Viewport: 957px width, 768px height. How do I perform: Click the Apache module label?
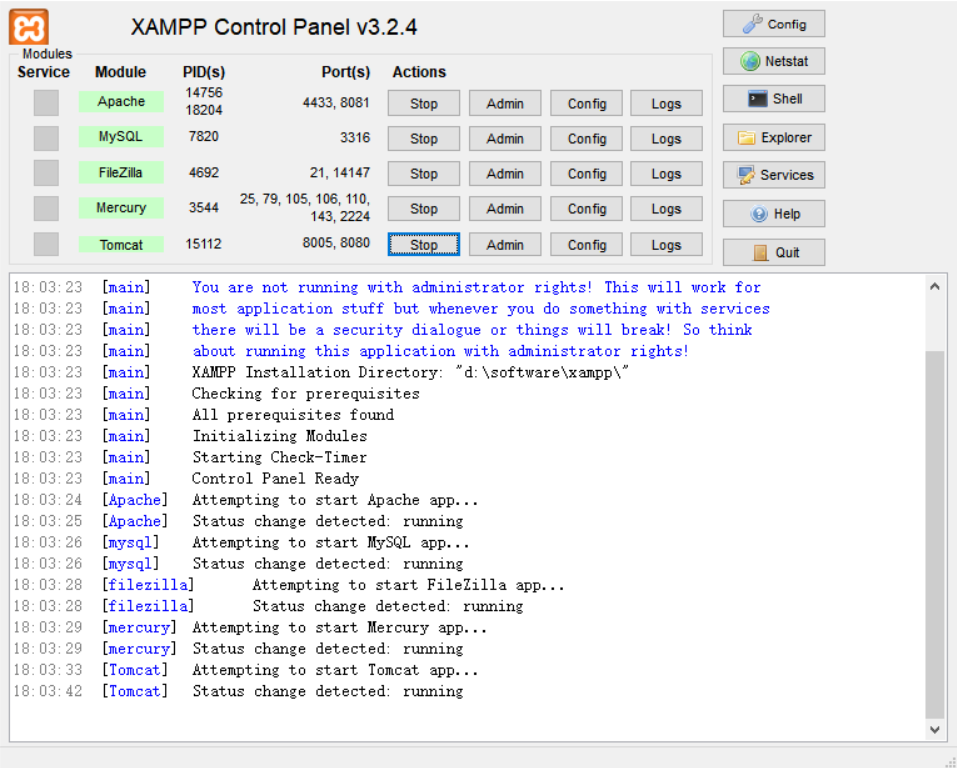121,101
